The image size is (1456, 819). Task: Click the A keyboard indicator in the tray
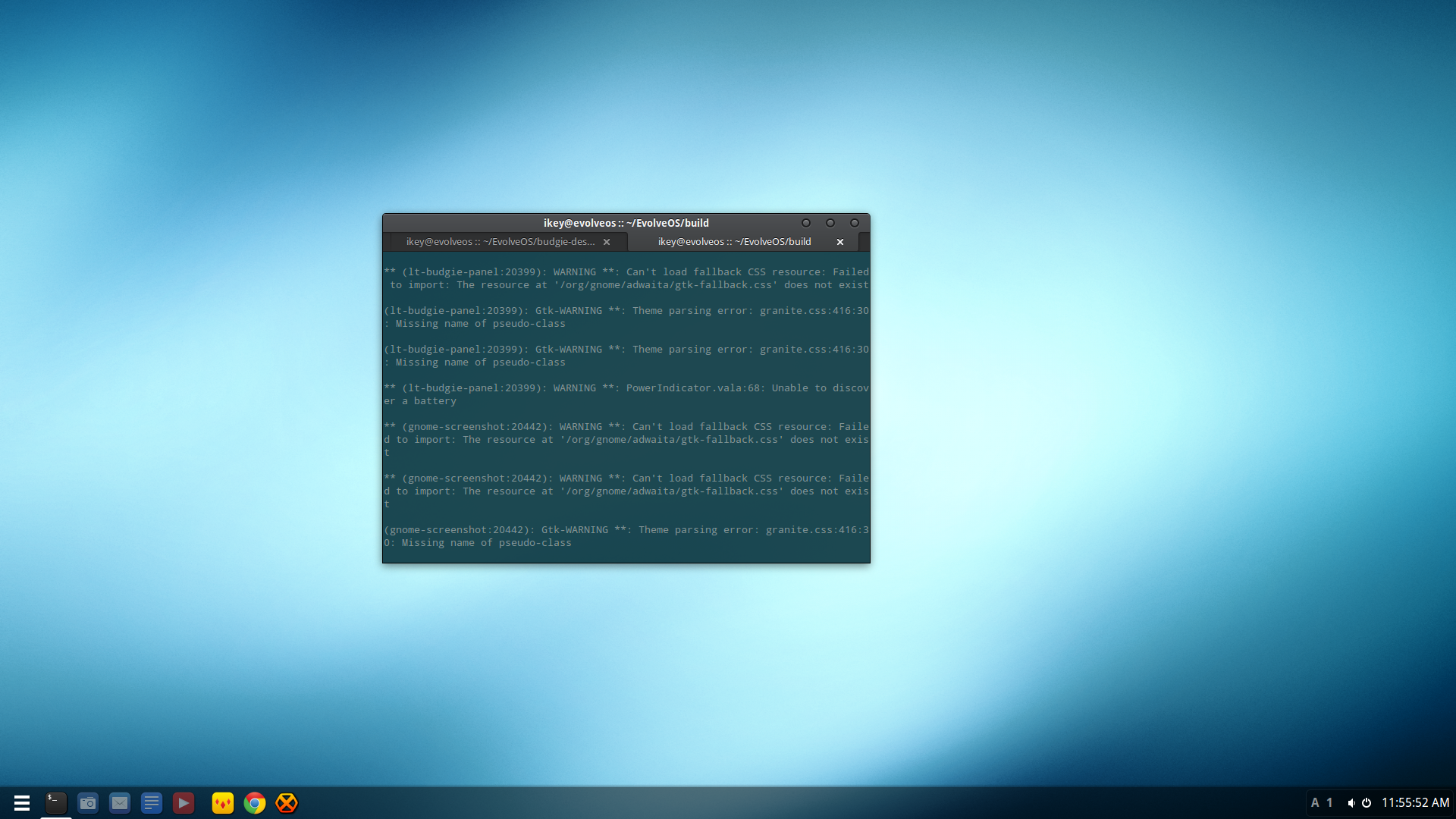click(x=1315, y=803)
